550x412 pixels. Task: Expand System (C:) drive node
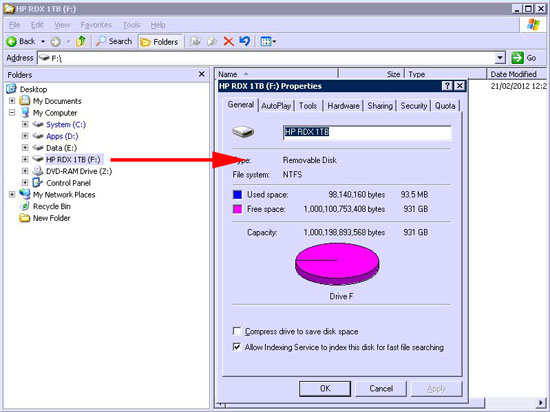pos(25,124)
